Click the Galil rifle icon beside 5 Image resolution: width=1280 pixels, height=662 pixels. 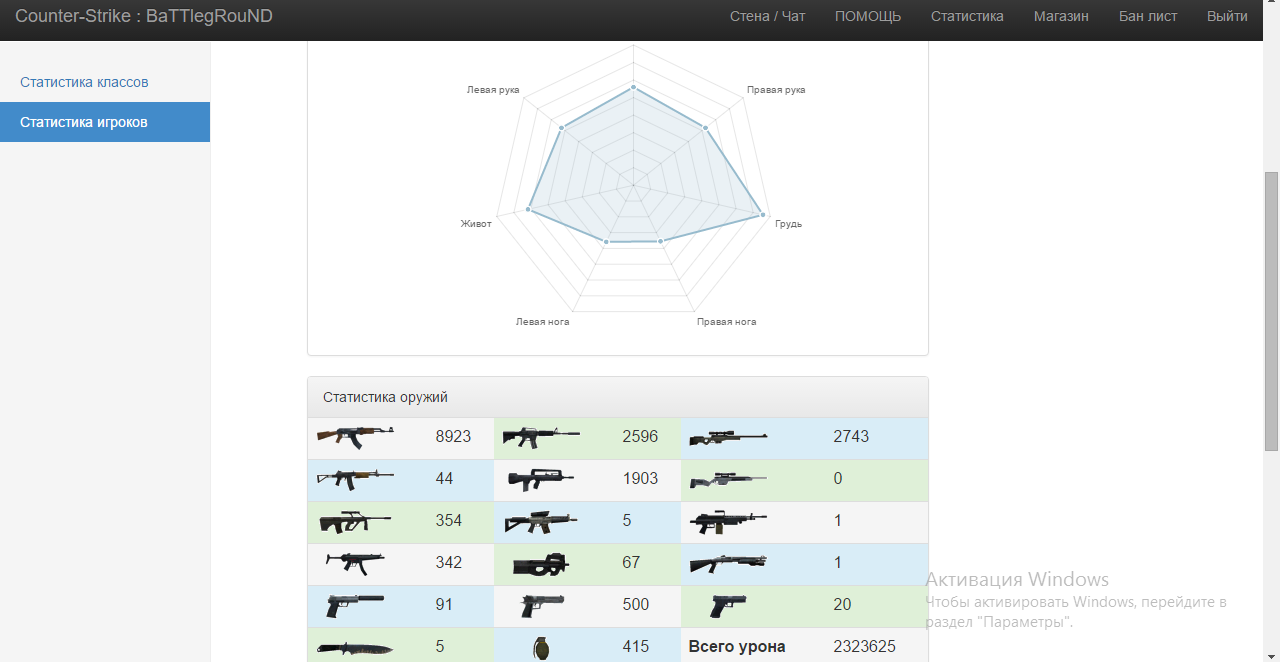541,521
